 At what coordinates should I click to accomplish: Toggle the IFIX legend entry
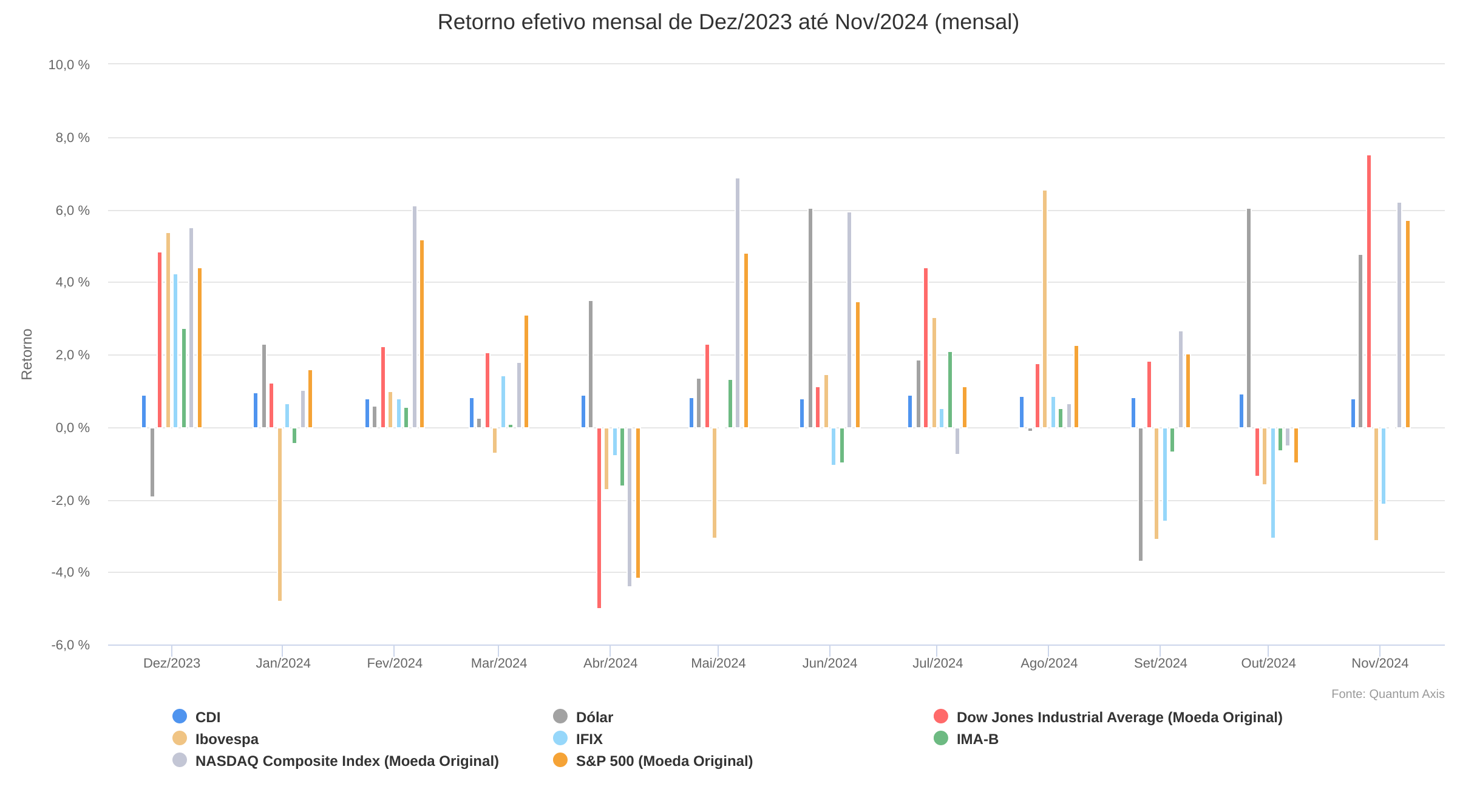pyautogui.click(x=578, y=739)
